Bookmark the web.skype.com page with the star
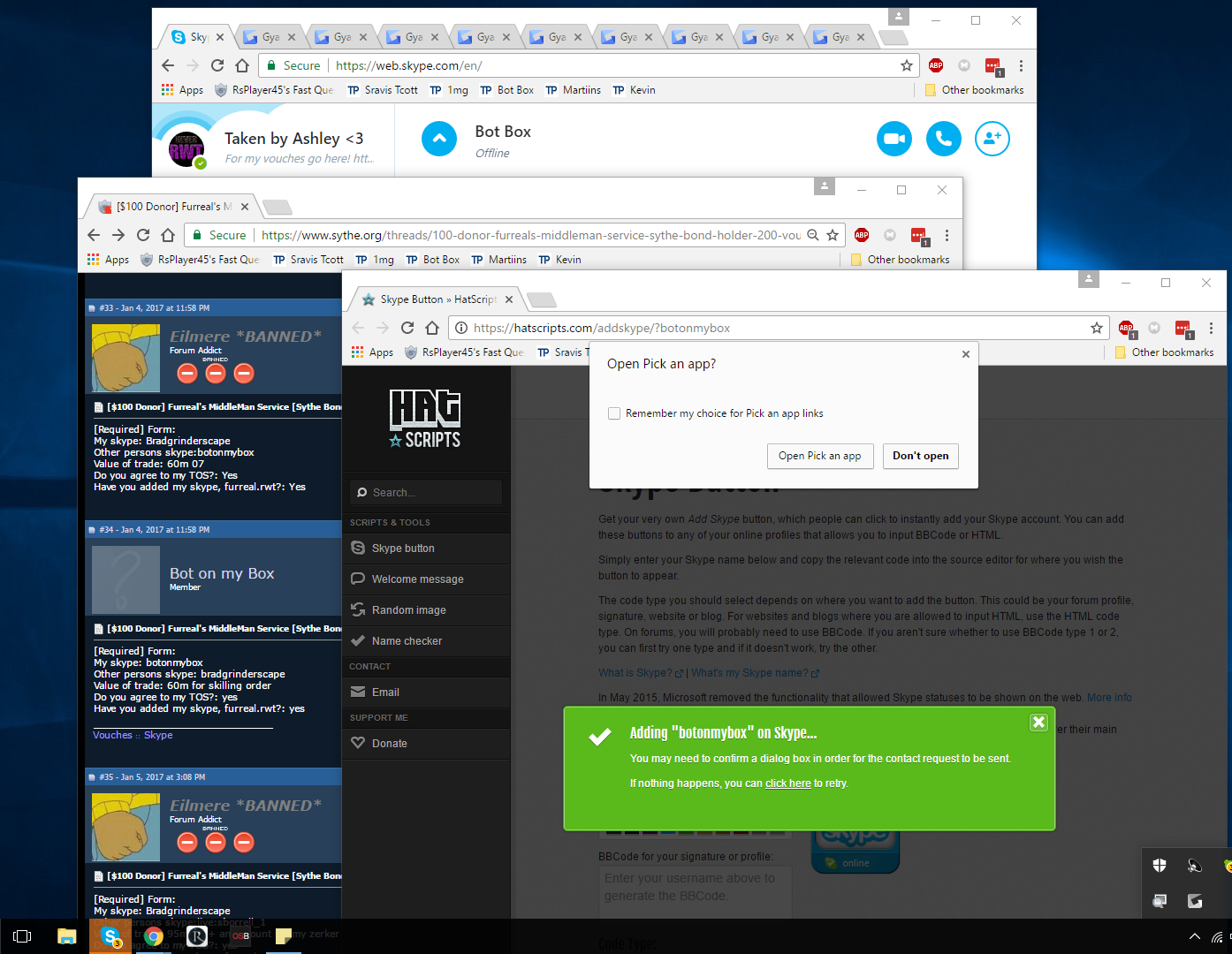Screen dimensions: 1232x954 click(907, 65)
